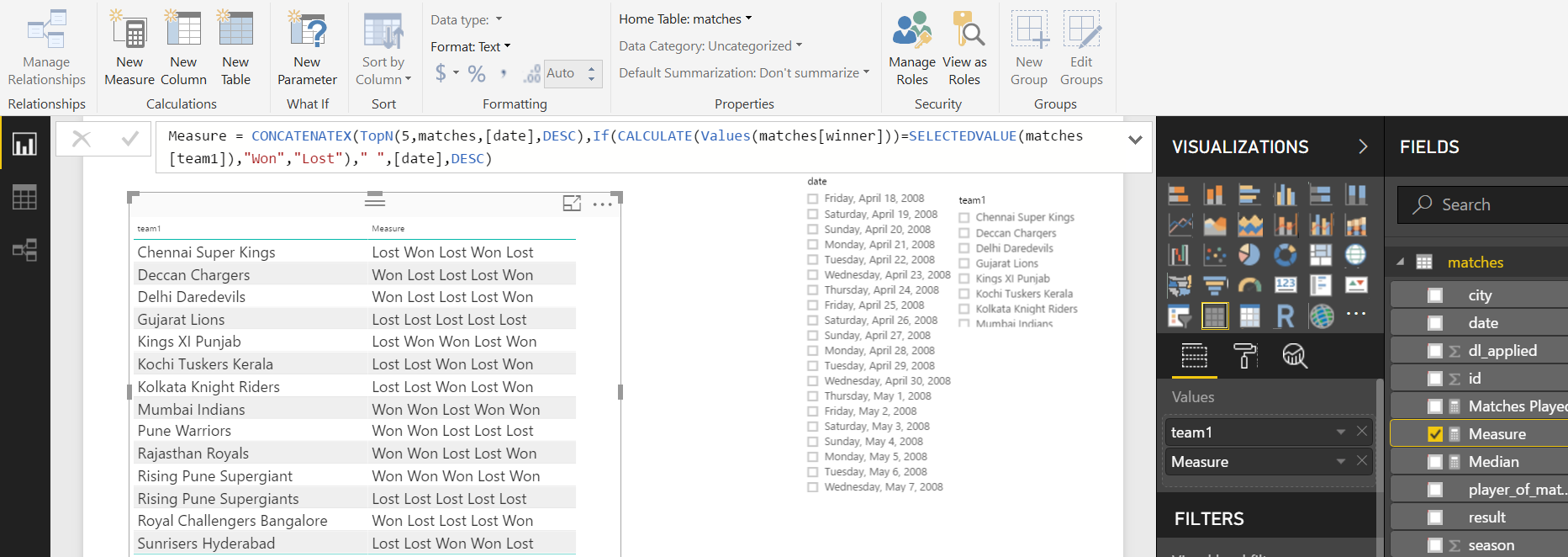Select the Filled map visual
1568x557 pixels.
(x=1179, y=285)
